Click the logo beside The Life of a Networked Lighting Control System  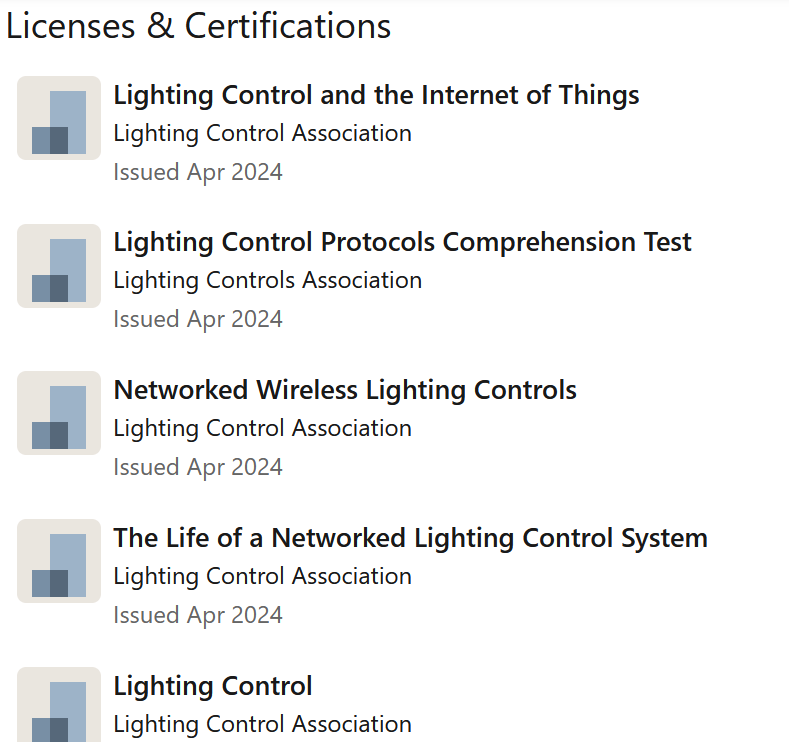pos(59,561)
